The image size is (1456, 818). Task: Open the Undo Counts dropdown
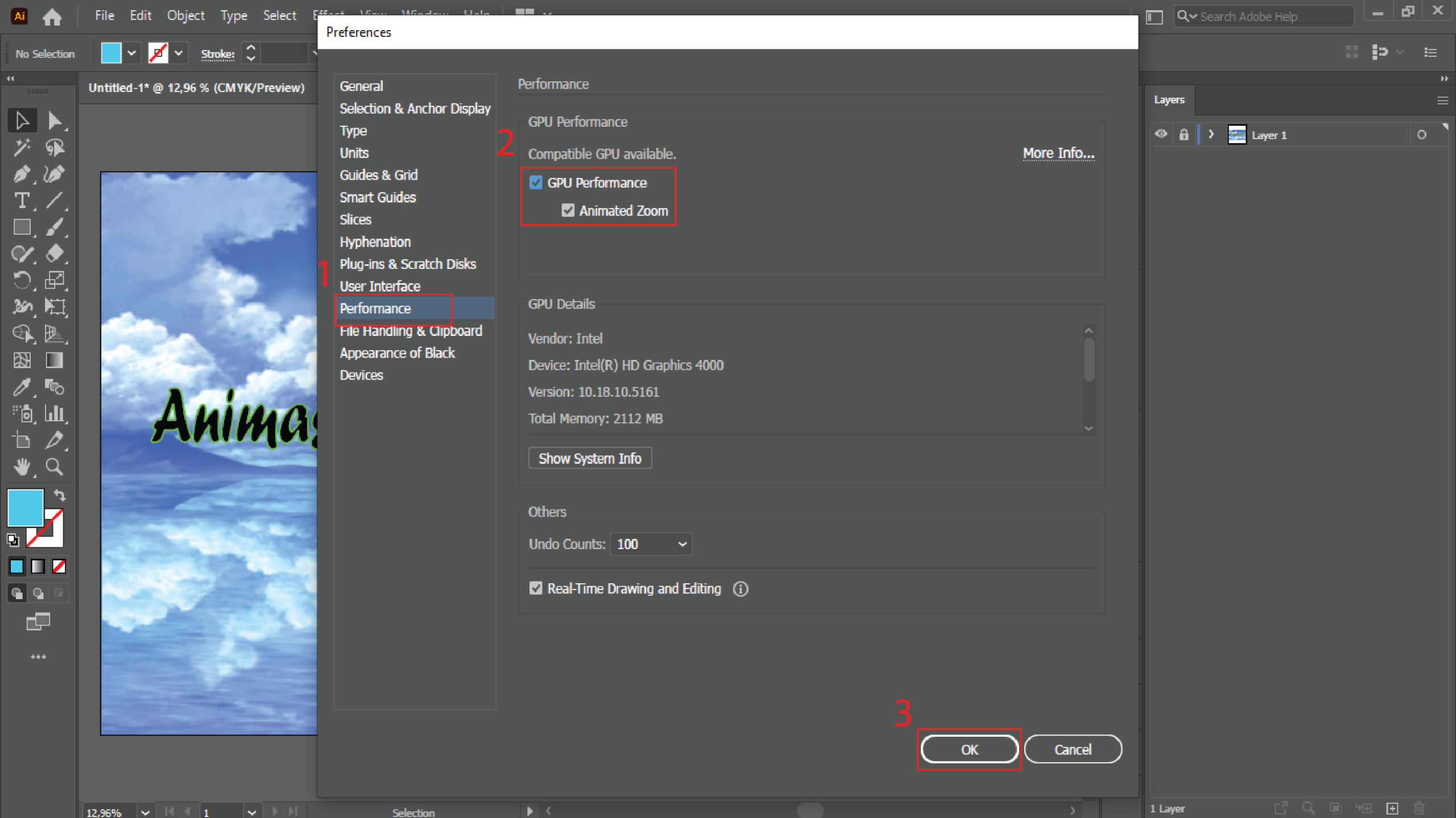pyautogui.click(x=651, y=544)
